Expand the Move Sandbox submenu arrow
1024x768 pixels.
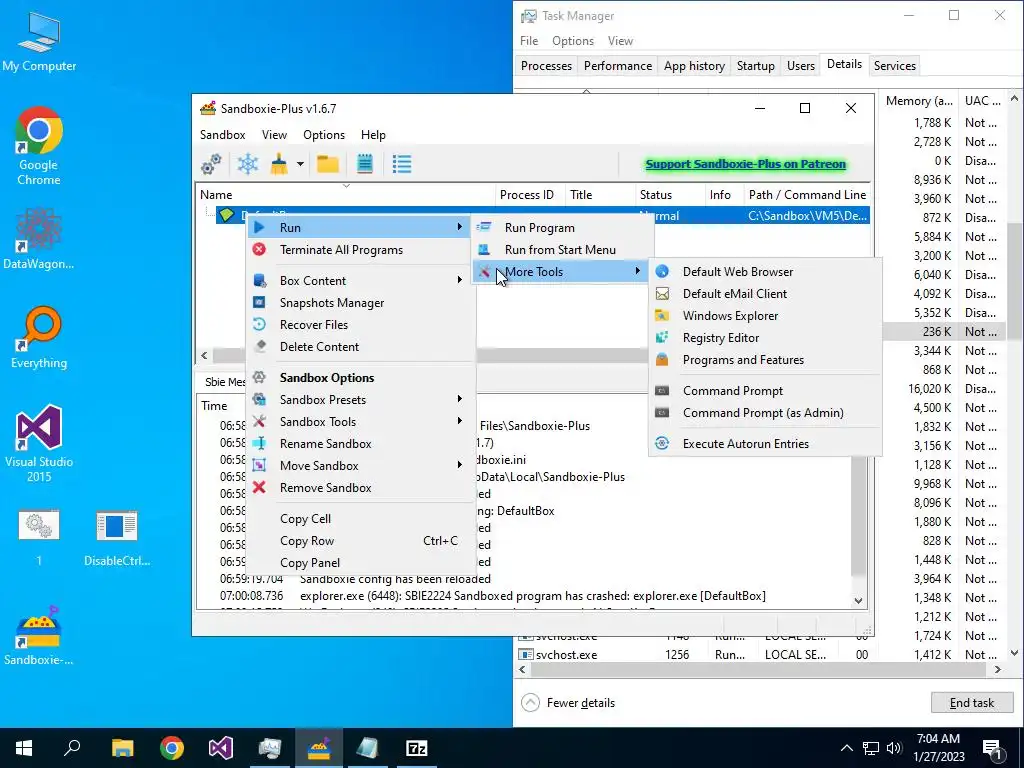click(460, 465)
